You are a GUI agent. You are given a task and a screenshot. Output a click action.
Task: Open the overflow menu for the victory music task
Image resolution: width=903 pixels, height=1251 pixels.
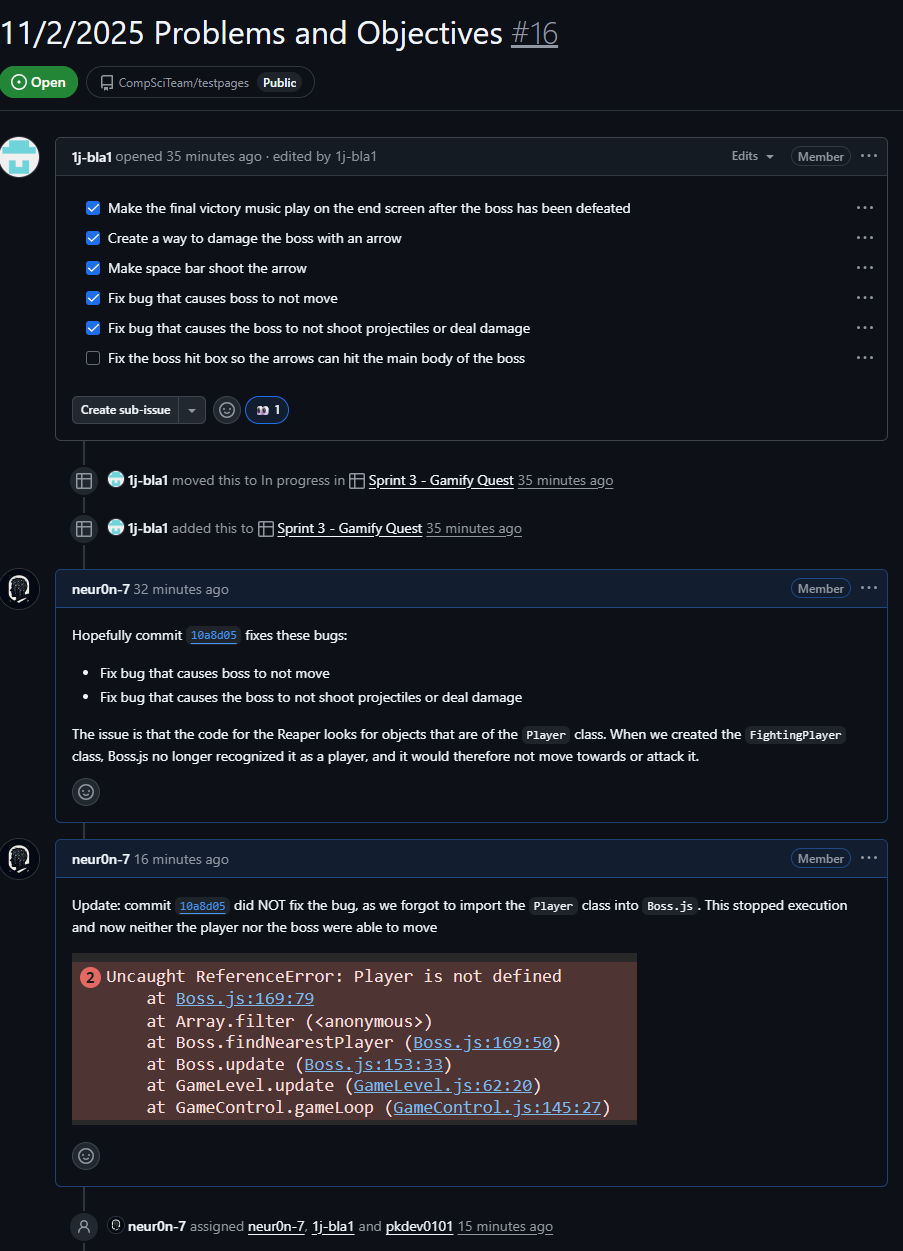(864, 208)
